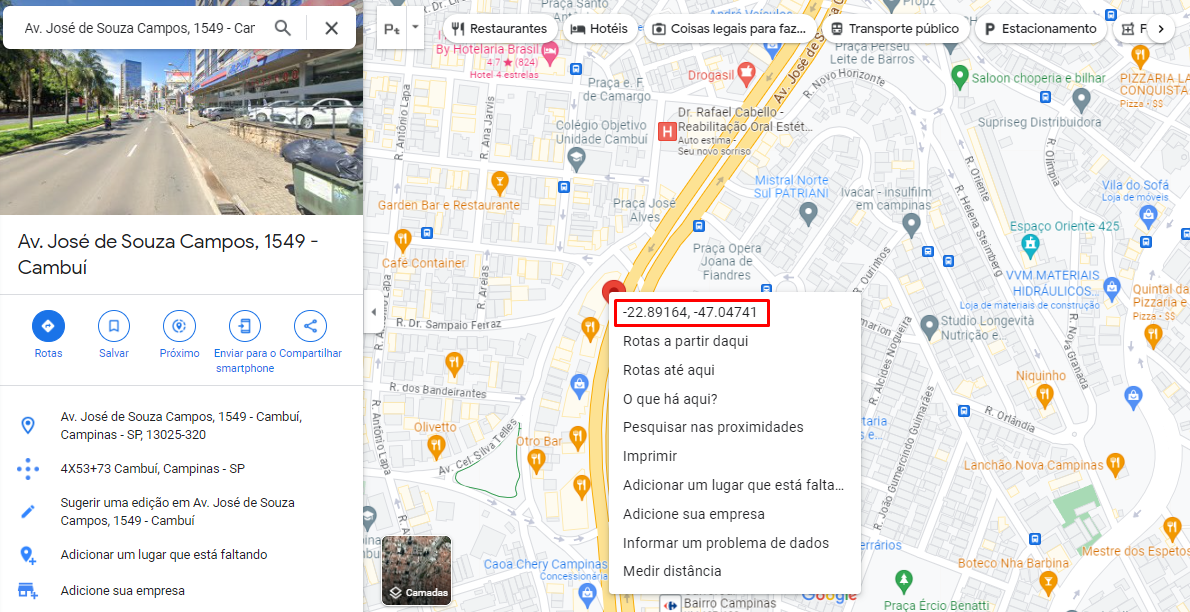Click the search magnifier icon
Image resolution: width=1190 pixels, height=612 pixels.
[x=282, y=29]
